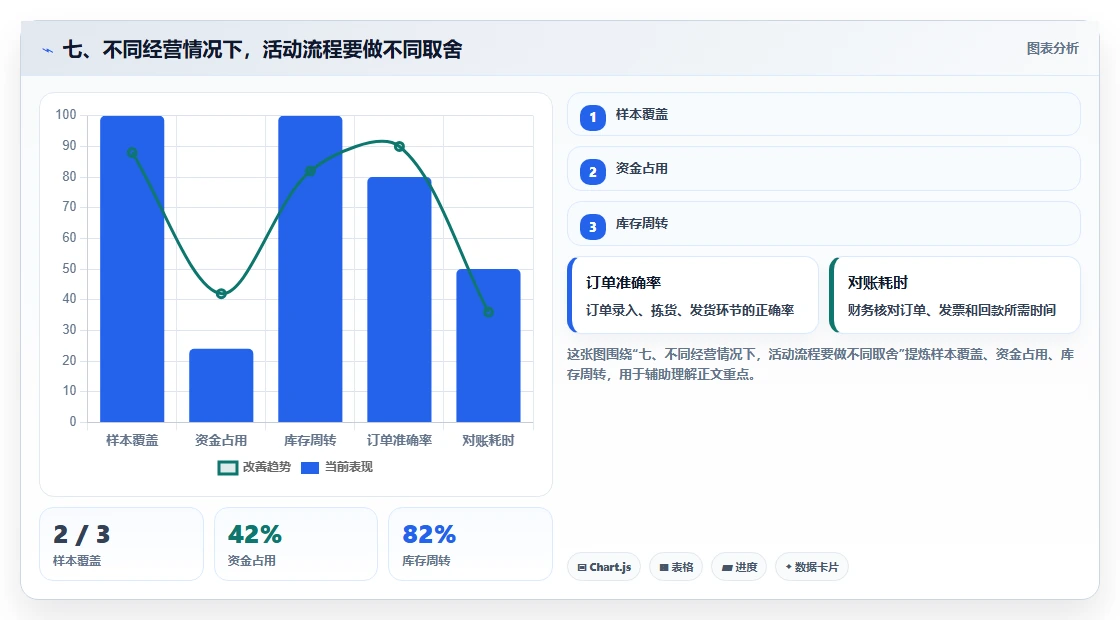Open the 订单准确率 info card
This screenshot has width=1120, height=620.
pos(693,295)
